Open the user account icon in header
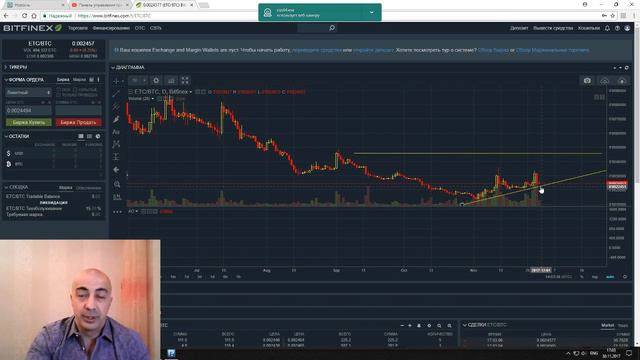The image size is (640, 360). (627, 28)
